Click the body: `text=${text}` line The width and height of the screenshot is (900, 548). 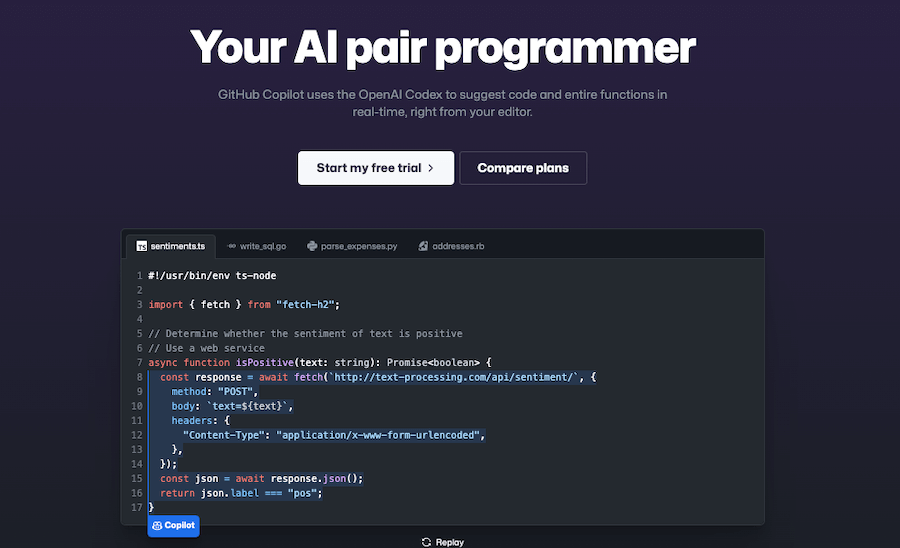click(x=232, y=406)
